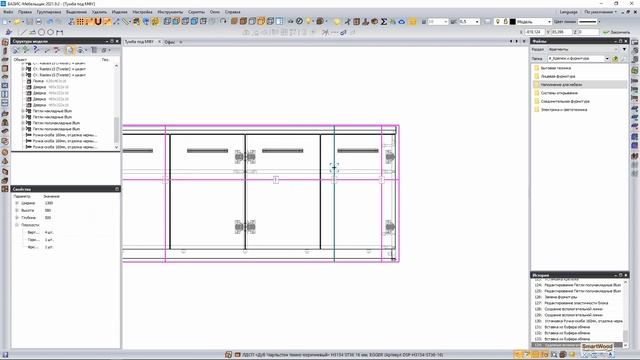Click the blue eye view icon
640x360 pixels.
(402, 22)
